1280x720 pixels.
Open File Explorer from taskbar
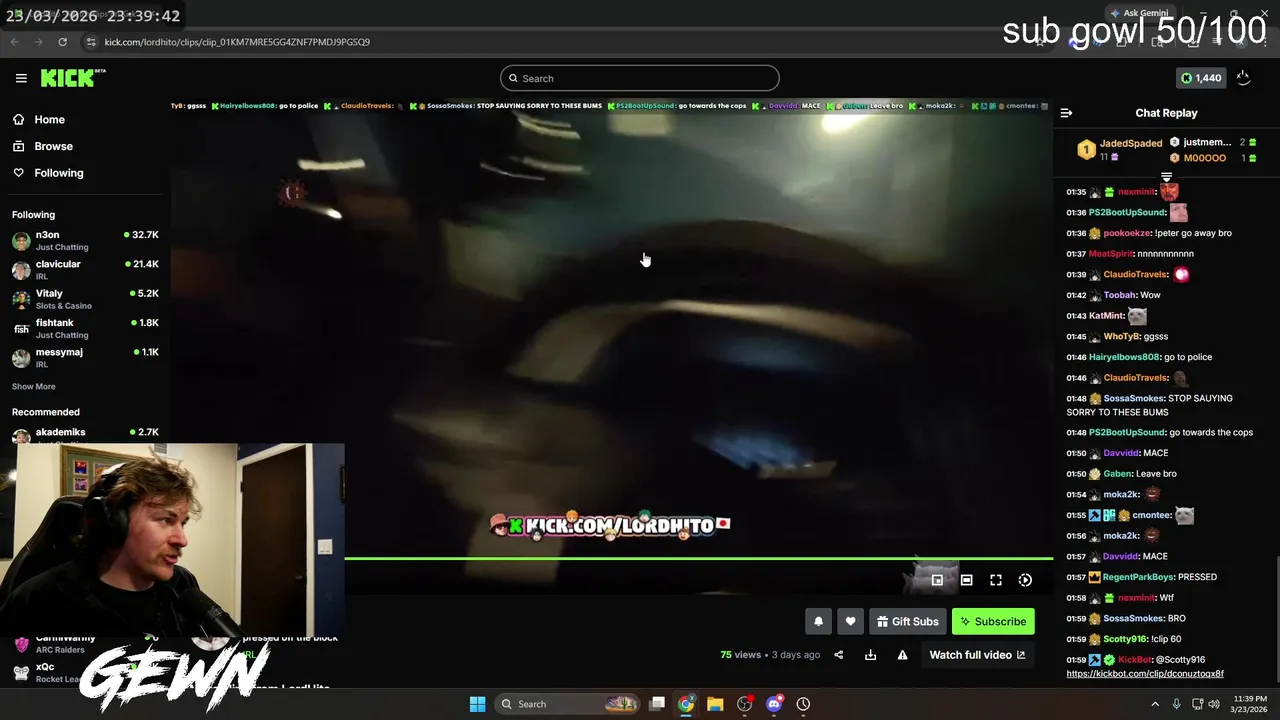(x=715, y=704)
